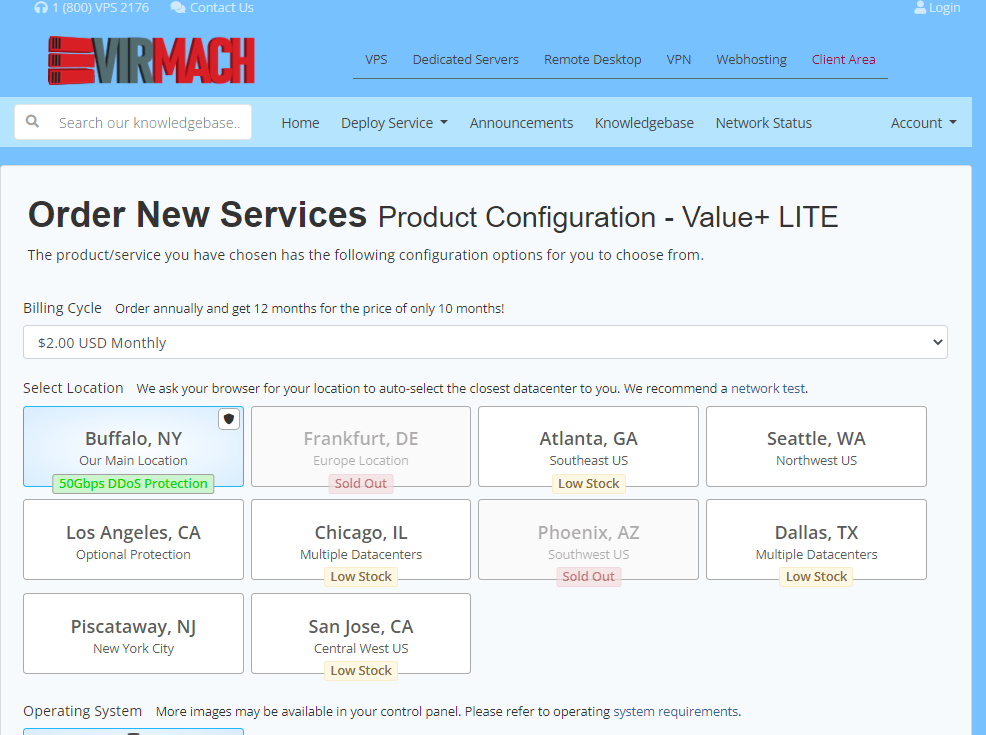Select the Buffalo, NY location

(x=133, y=446)
